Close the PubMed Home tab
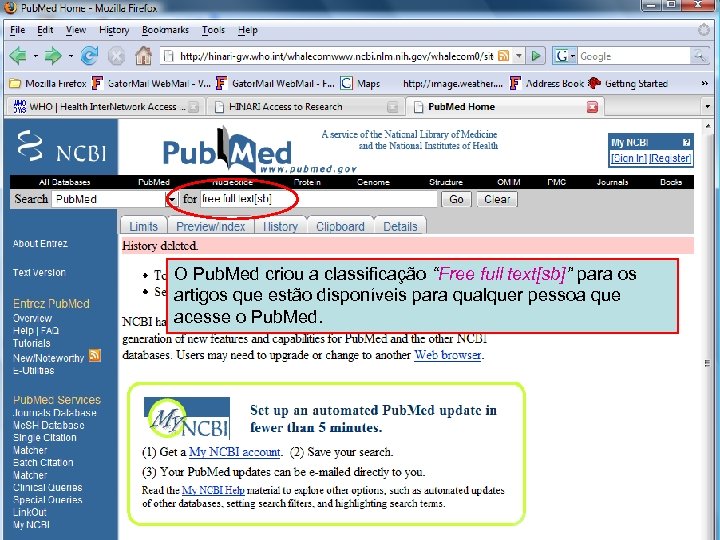The image size is (720, 540). (592, 107)
